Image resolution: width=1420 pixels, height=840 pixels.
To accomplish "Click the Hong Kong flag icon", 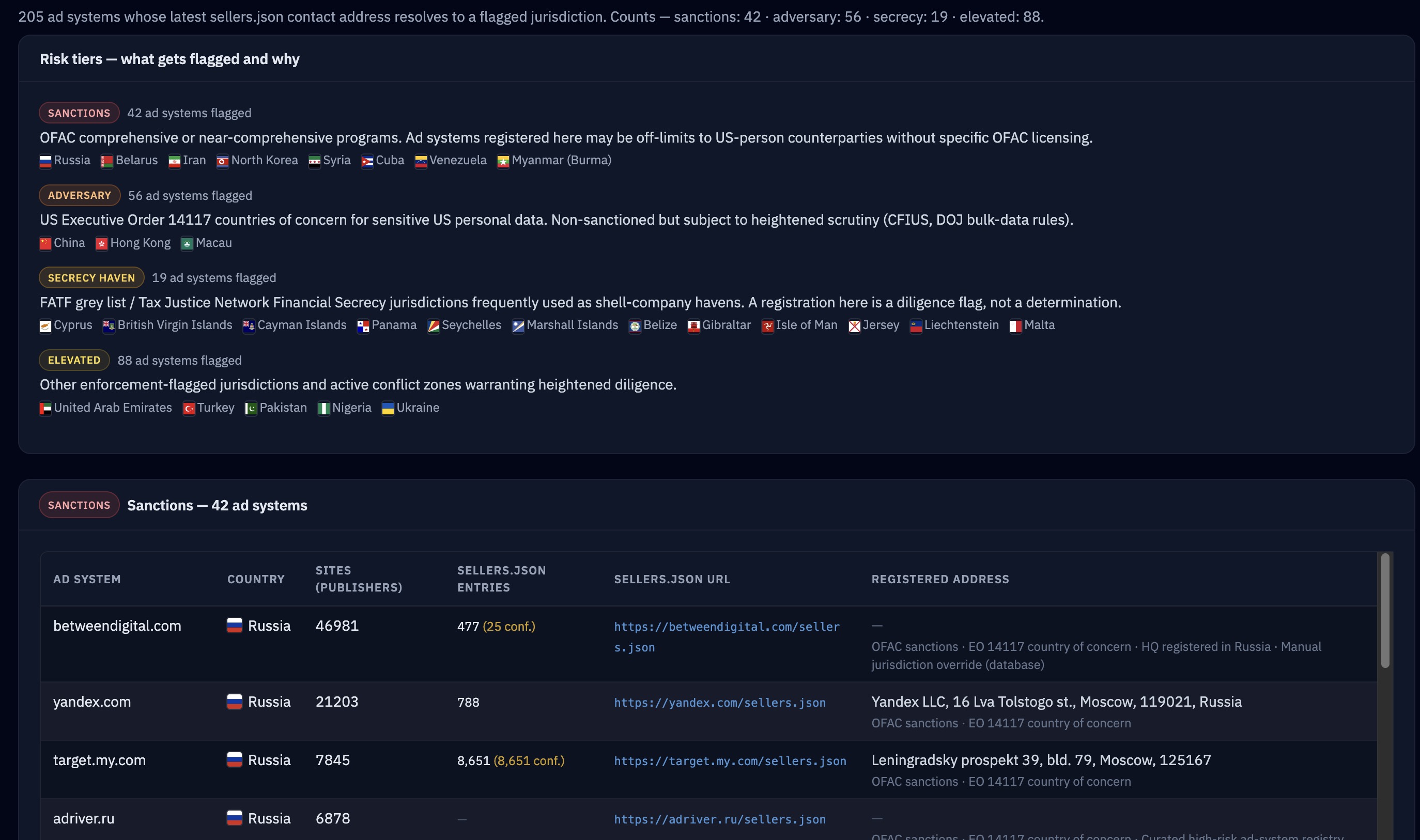I will [x=102, y=243].
